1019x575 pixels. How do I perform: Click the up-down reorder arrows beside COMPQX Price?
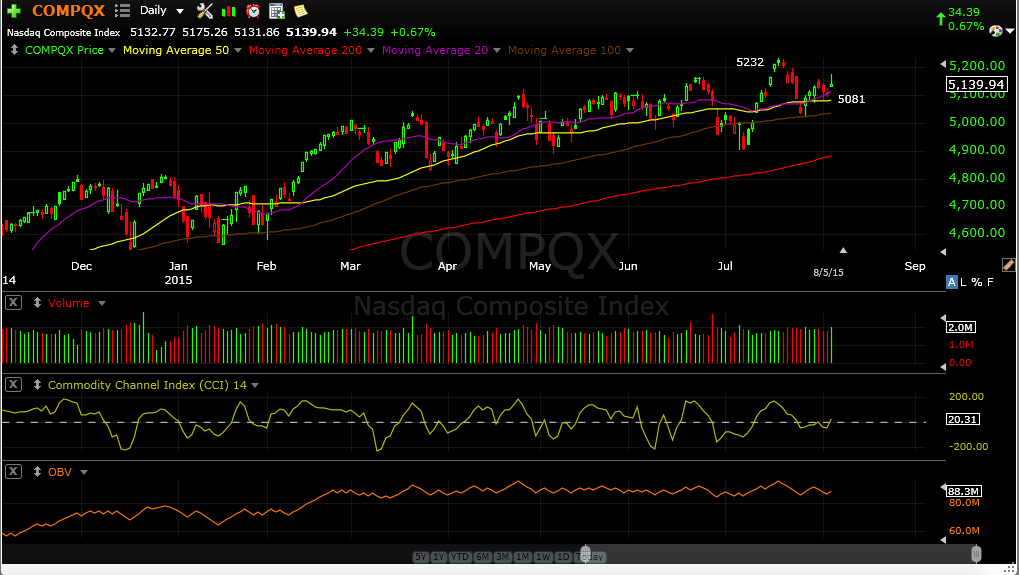[14, 50]
